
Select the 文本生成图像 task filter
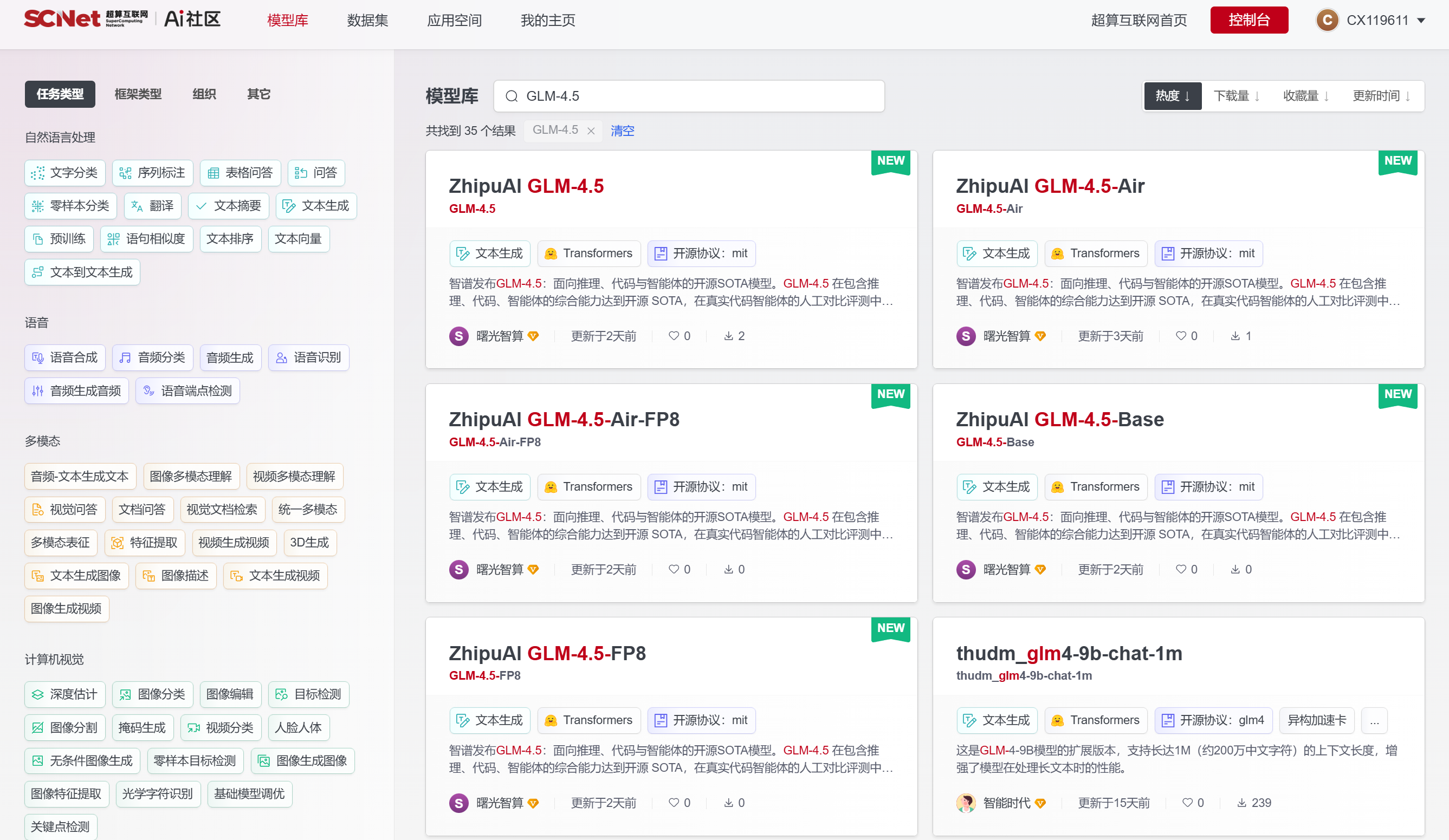[x=76, y=576]
